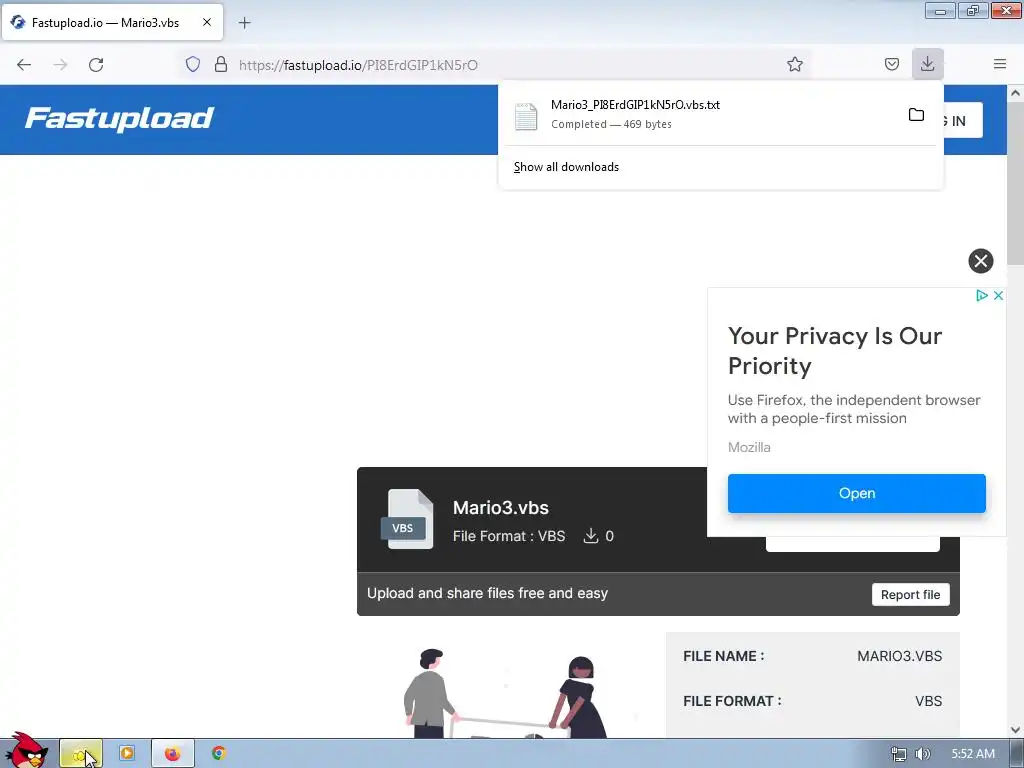Click the 'Your Privacy Is Our Priority' headline
The height and width of the screenshot is (768, 1024).
click(835, 351)
